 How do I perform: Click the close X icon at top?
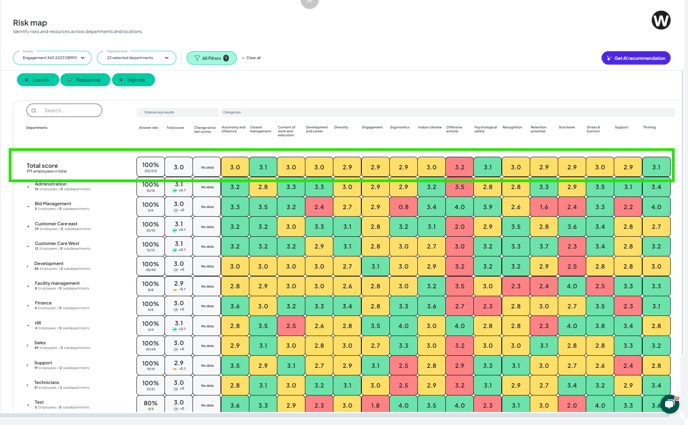(310, 3)
